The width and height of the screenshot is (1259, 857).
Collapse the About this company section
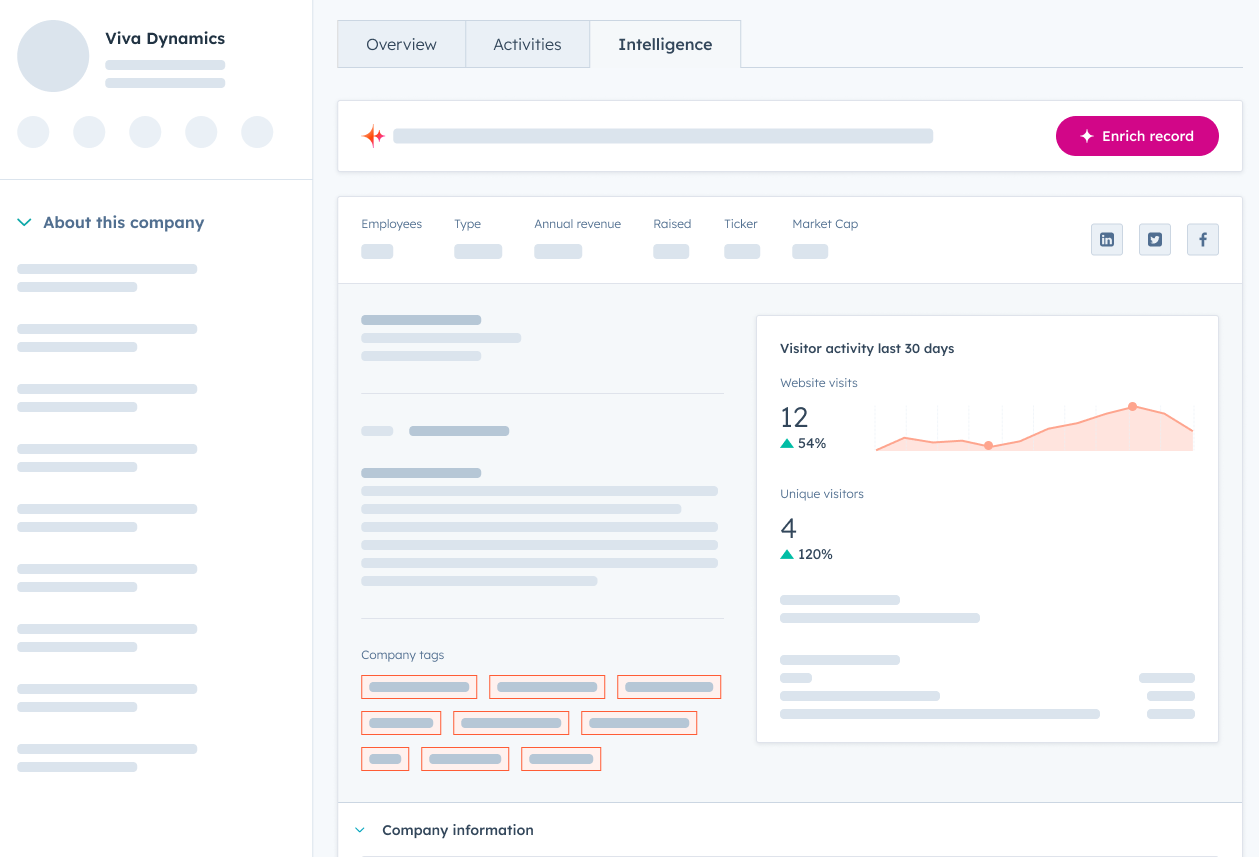click(25, 223)
